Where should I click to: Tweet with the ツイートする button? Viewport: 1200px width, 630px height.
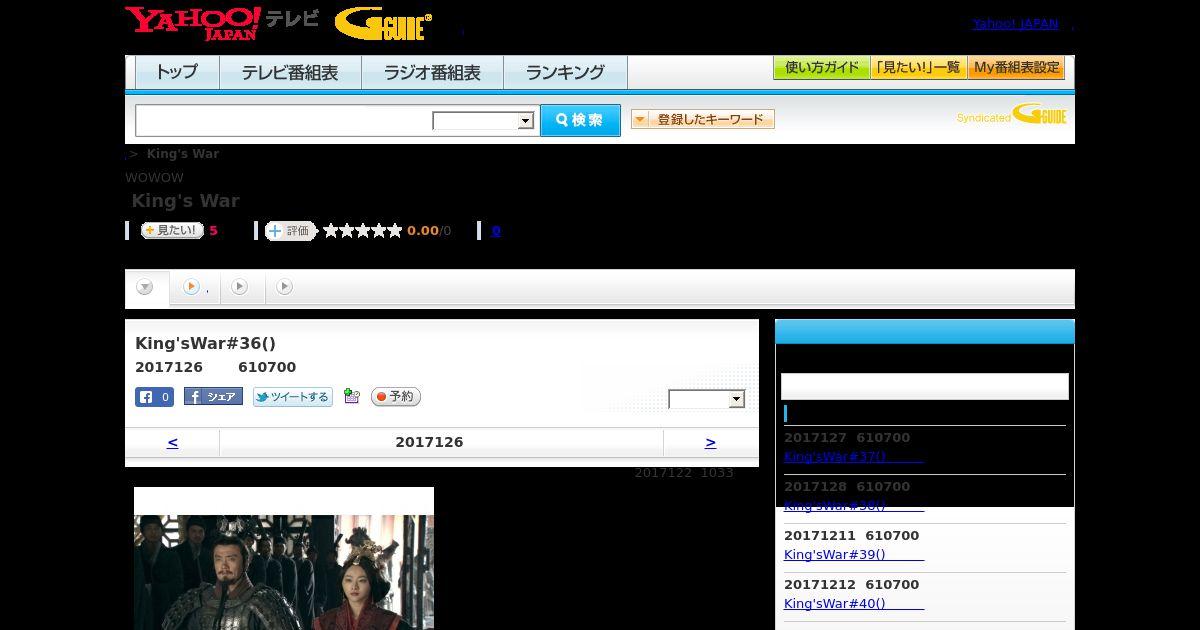coord(292,397)
